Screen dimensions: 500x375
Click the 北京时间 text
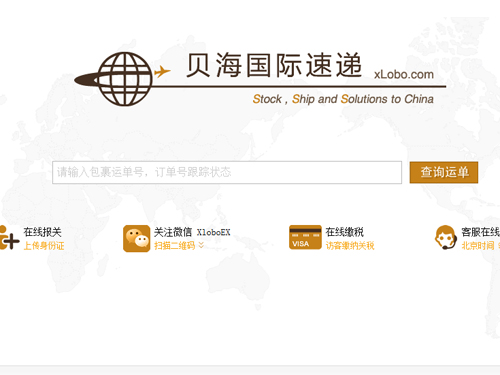click(478, 246)
